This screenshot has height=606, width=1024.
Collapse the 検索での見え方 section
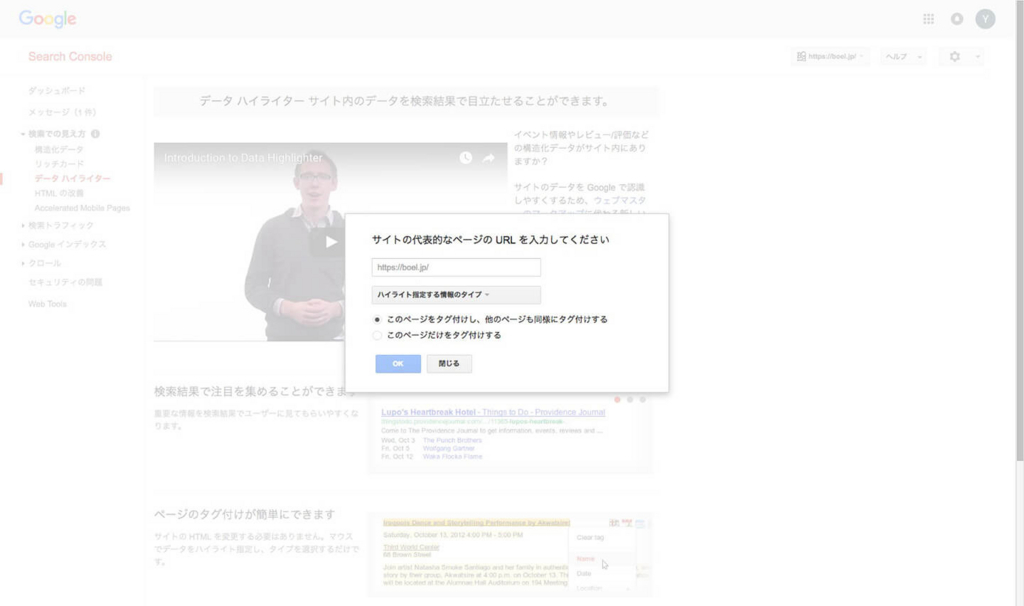pos(23,134)
